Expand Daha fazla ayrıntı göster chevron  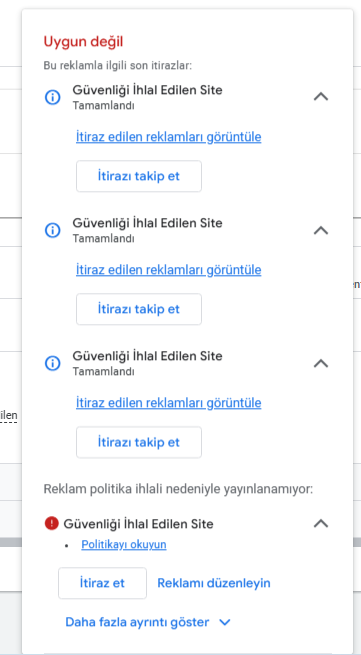pos(225,623)
